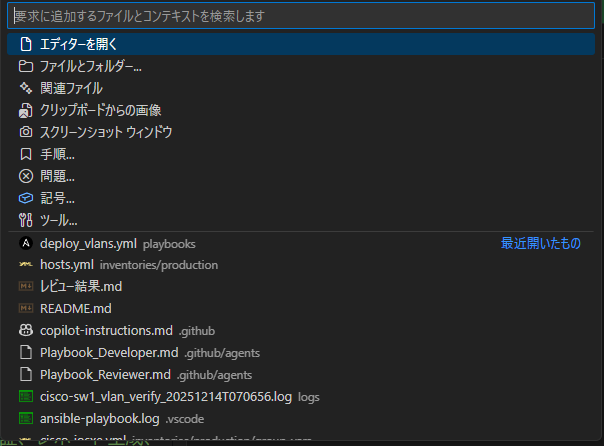Viewport: 604px width, 446px height.
Task: Click the sparkle icon beside 関連ファイル
Action: tap(26, 89)
